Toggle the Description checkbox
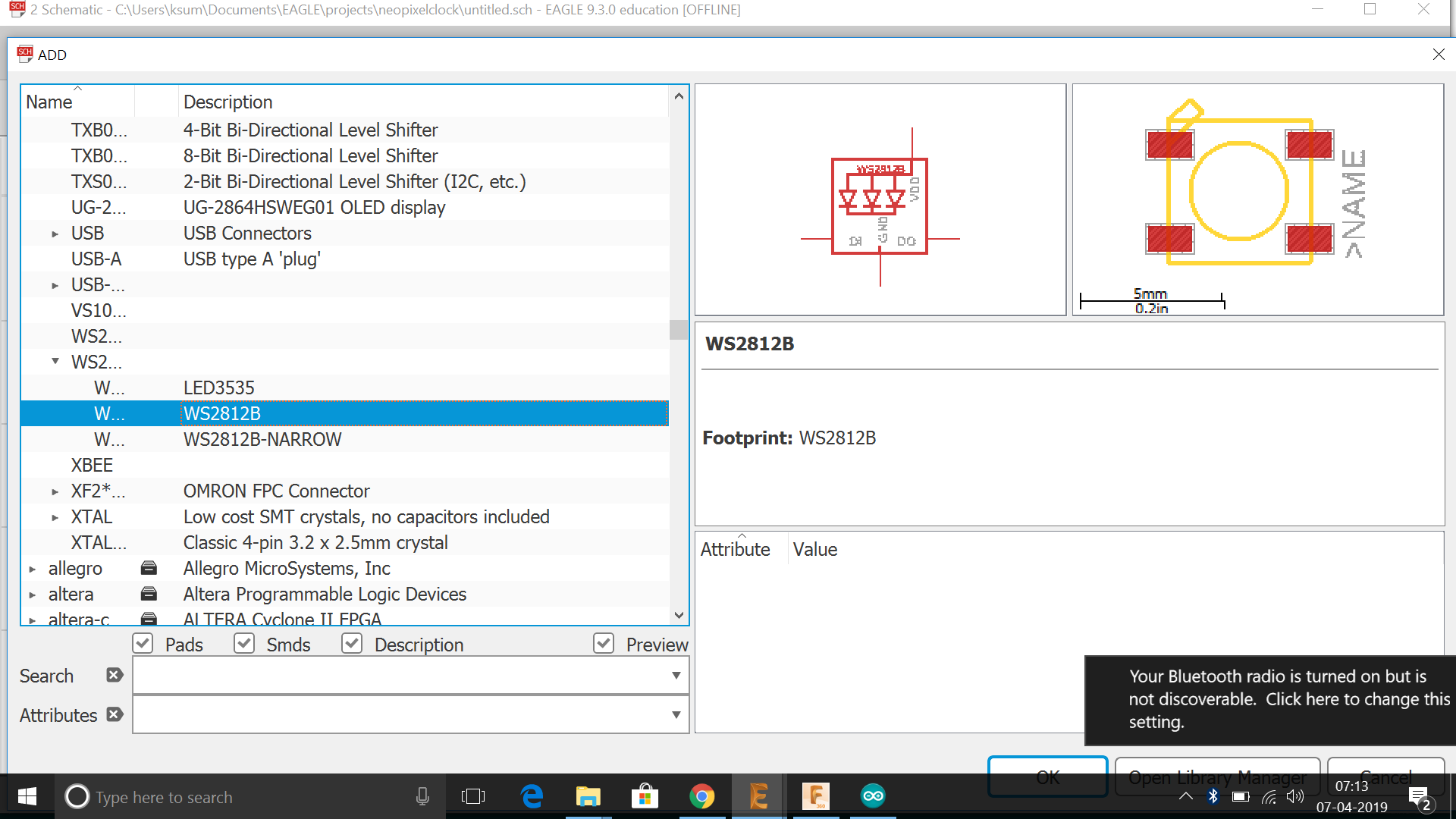This screenshot has height=819, width=1456. 352,644
